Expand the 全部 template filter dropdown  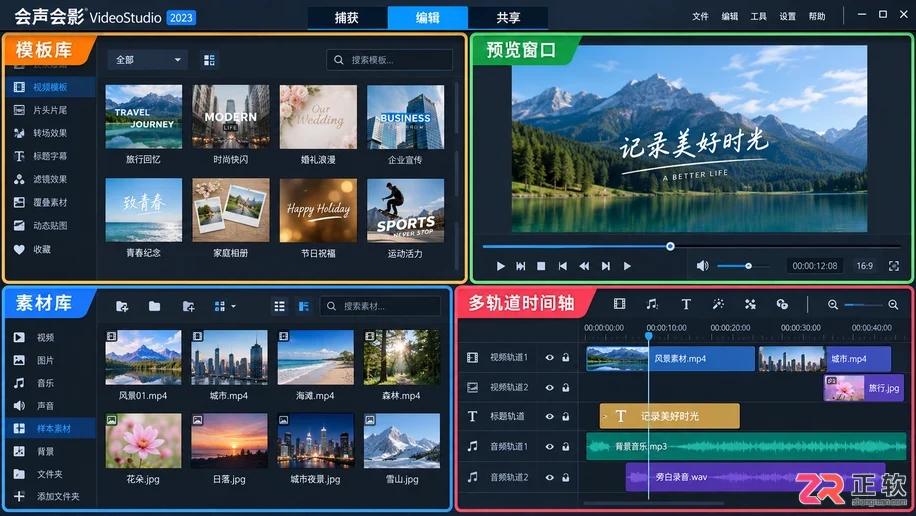pyautogui.click(x=147, y=60)
